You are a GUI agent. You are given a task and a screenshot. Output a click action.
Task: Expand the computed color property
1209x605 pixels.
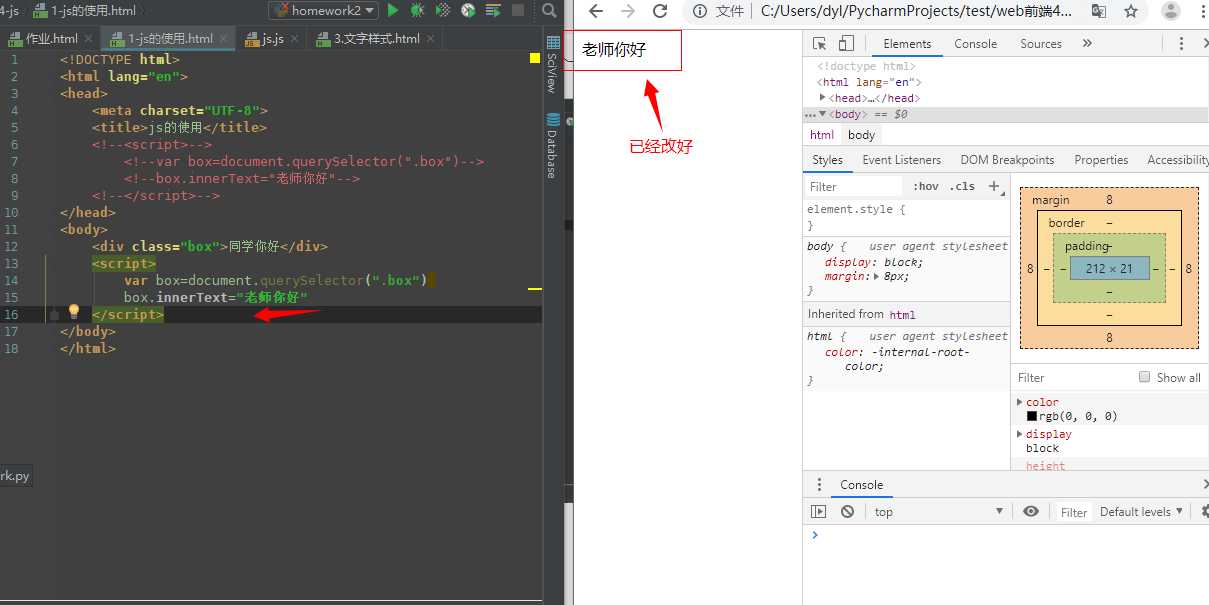tap(1020, 402)
